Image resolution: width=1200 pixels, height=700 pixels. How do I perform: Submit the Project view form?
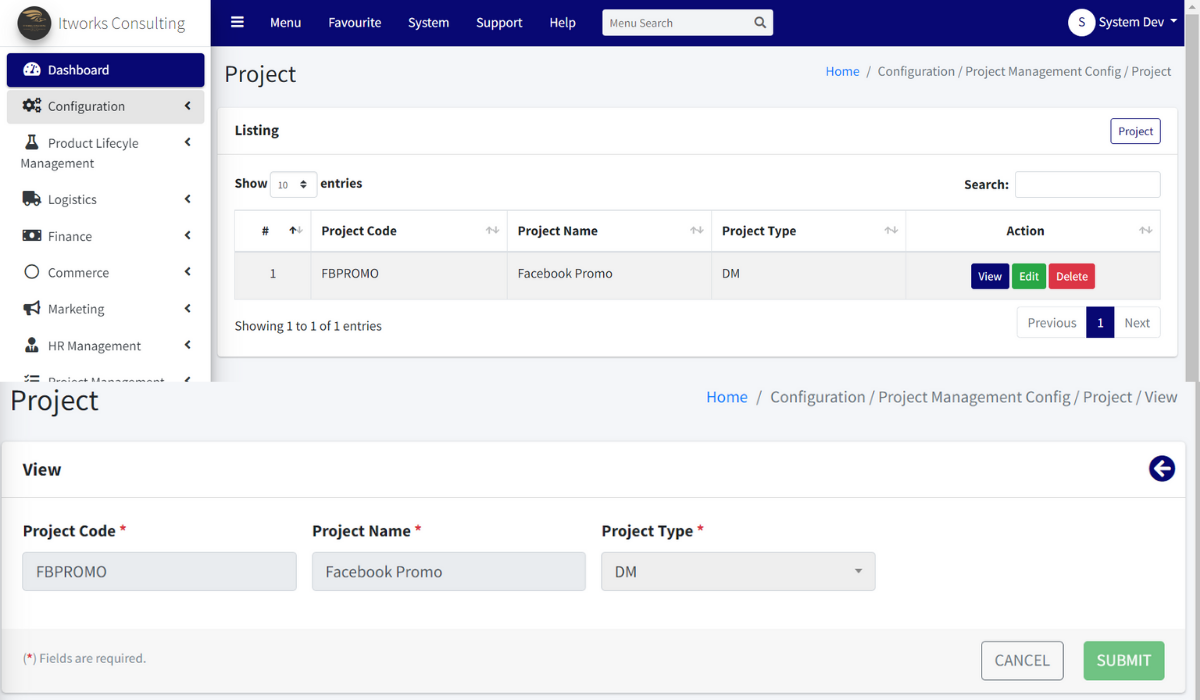pos(1123,660)
